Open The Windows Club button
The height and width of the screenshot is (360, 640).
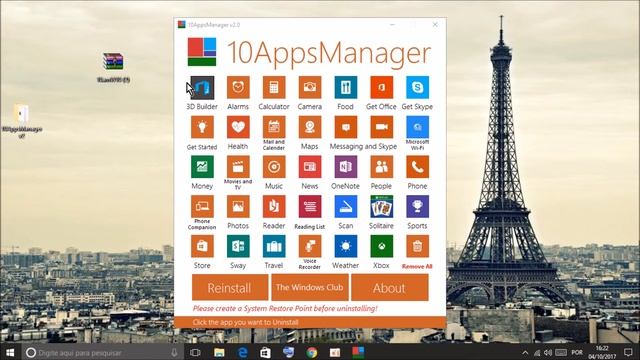(310, 288)
